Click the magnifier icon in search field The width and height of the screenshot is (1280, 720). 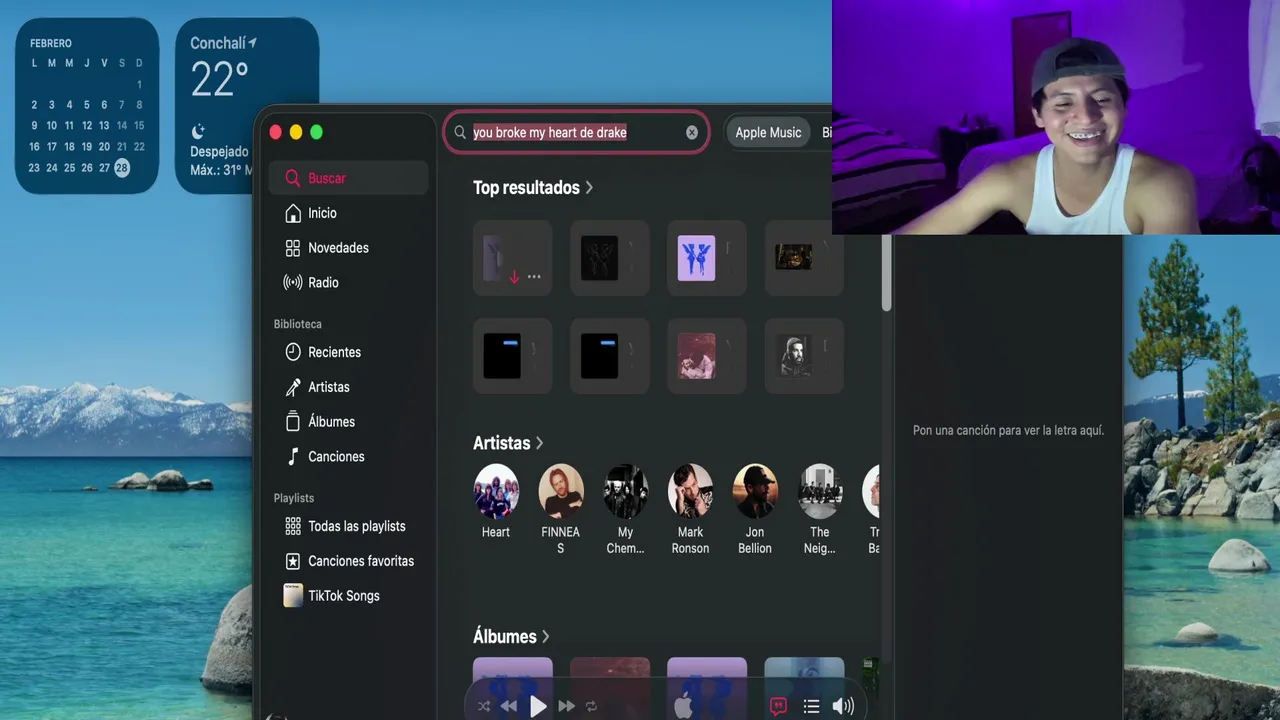point(460,132)
